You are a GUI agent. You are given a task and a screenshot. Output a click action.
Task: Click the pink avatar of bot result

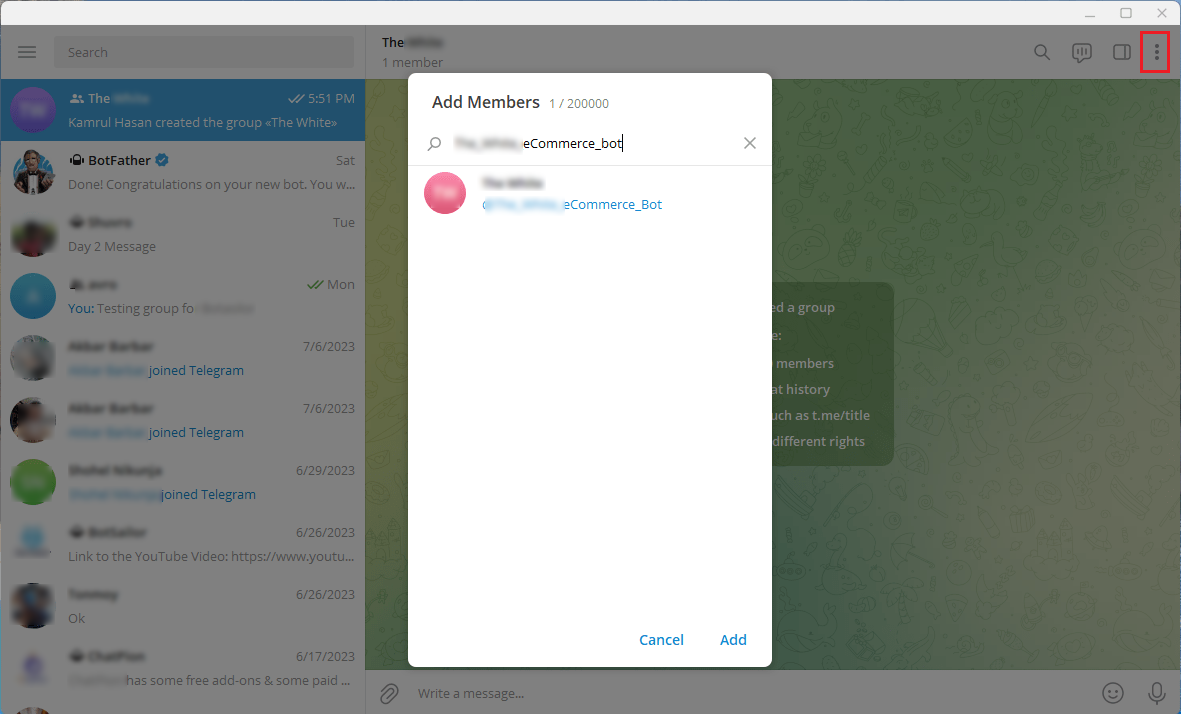pos(445,193)
